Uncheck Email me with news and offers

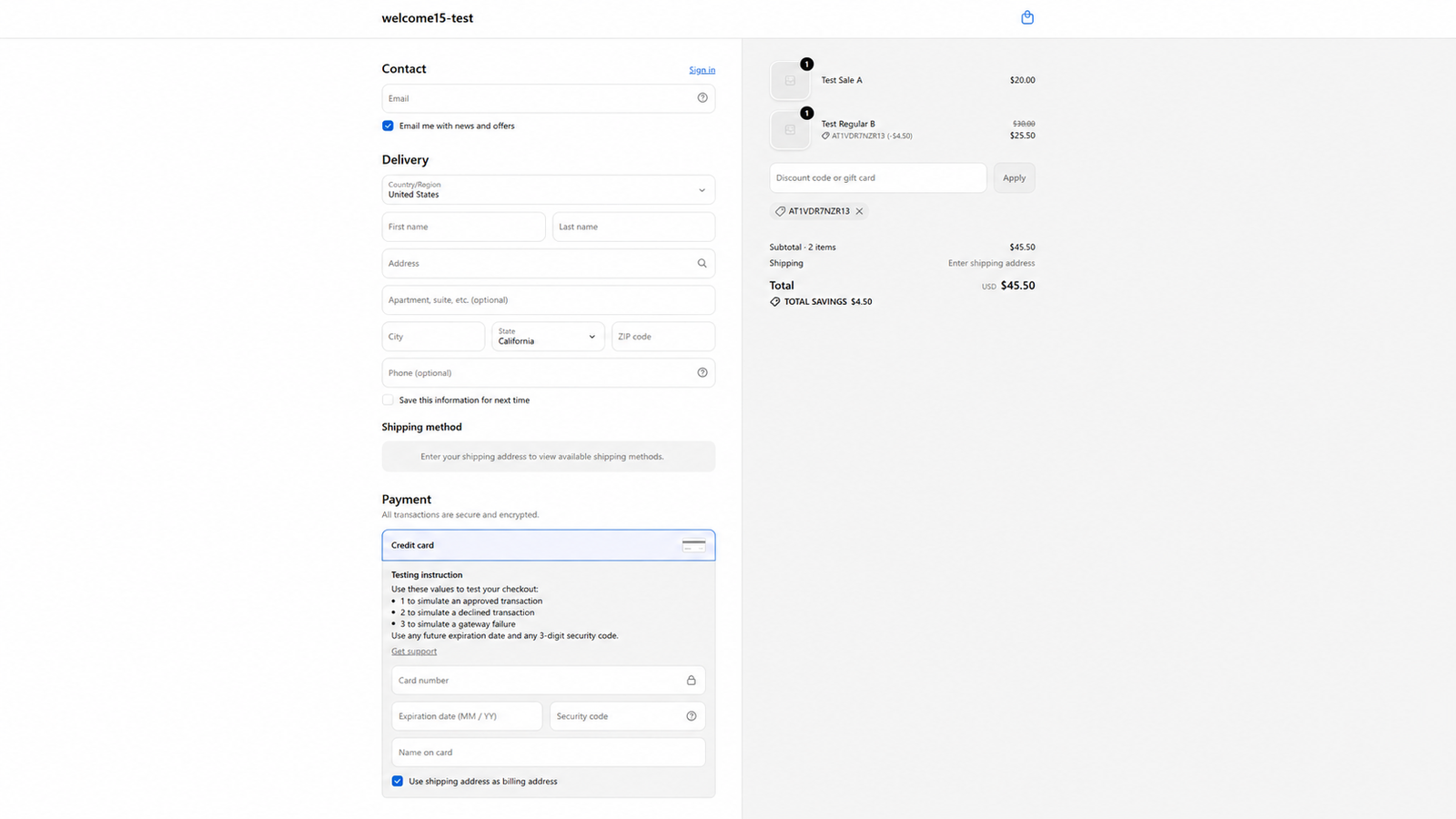point(388,126)
